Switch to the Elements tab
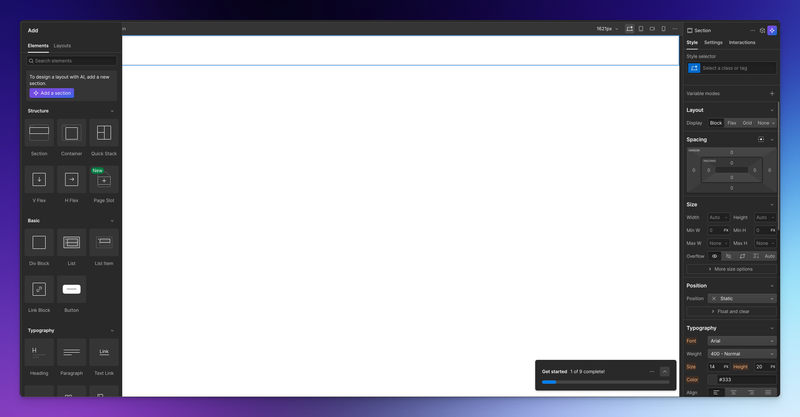The image size is (800, 417). tap(38, 45)
